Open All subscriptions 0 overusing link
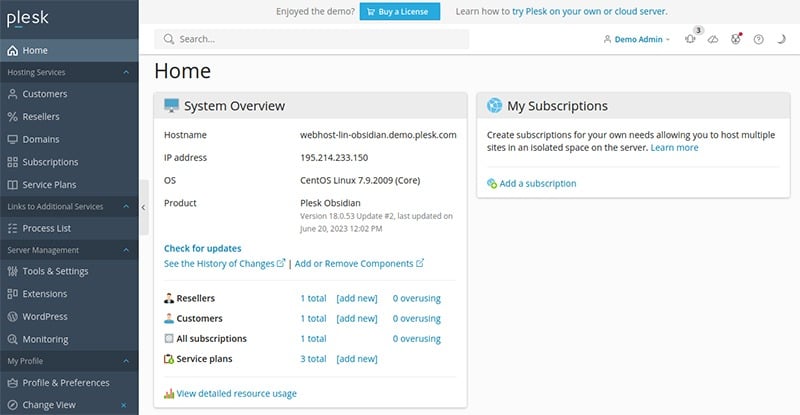This screenshot has width=800, height=415. coord(416,338)
